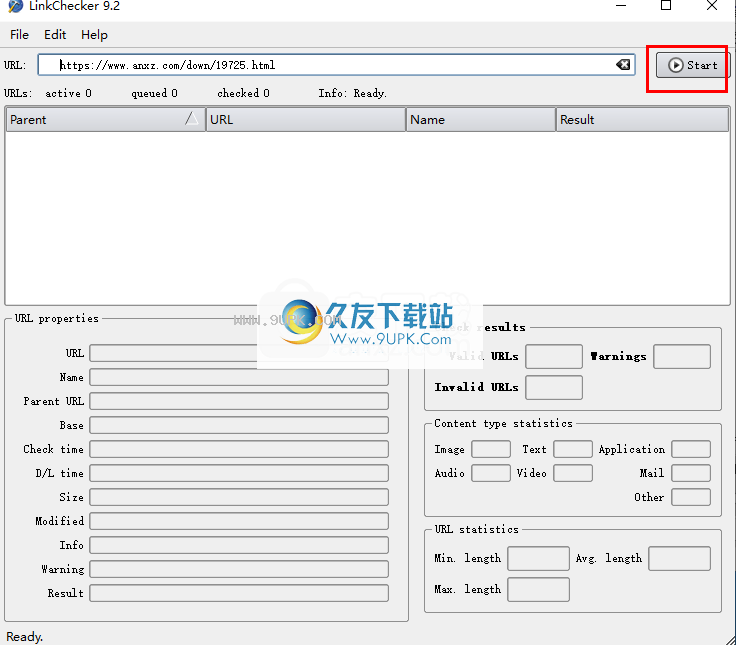Sort results by Result column header
Viewport: 740px width, 645px height.
[x=642, y=120]
